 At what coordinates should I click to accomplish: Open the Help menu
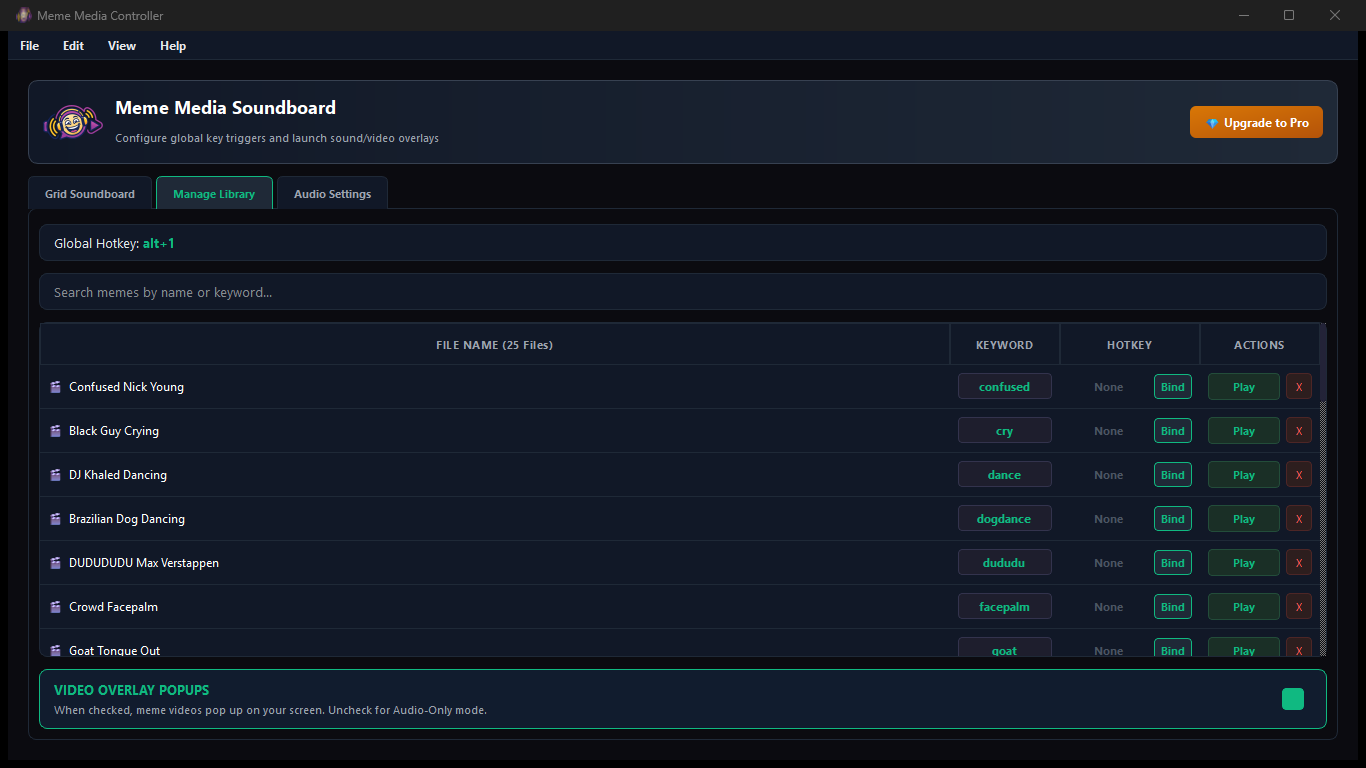173,46
